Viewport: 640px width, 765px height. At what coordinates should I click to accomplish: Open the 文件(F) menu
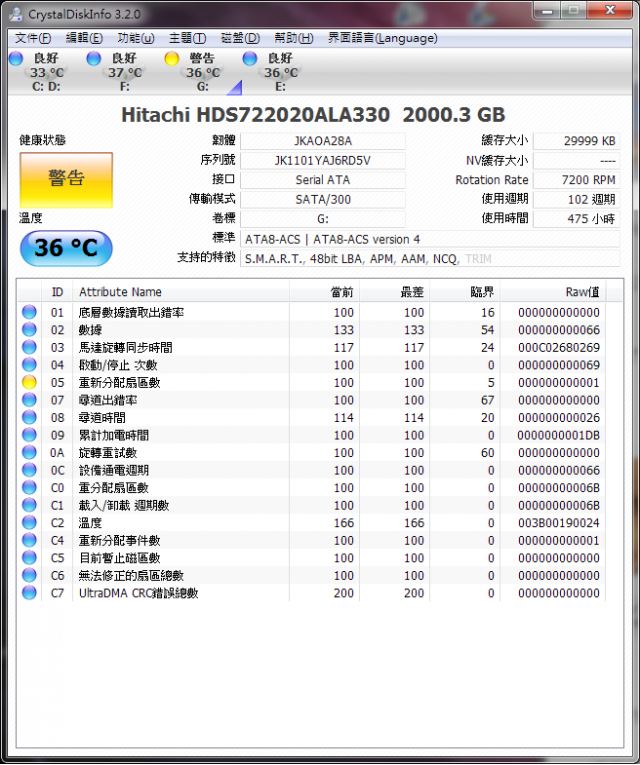pos(33,38)
